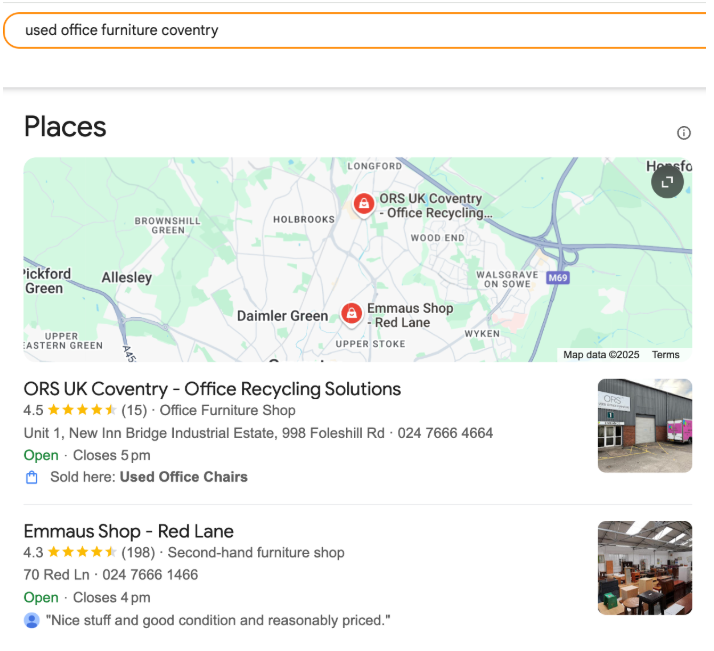Image resolution: width=714 pixels, height=651 pixels.
Task: View the ORS warehouse photo thumbnail
Action: tap(645, 426)
